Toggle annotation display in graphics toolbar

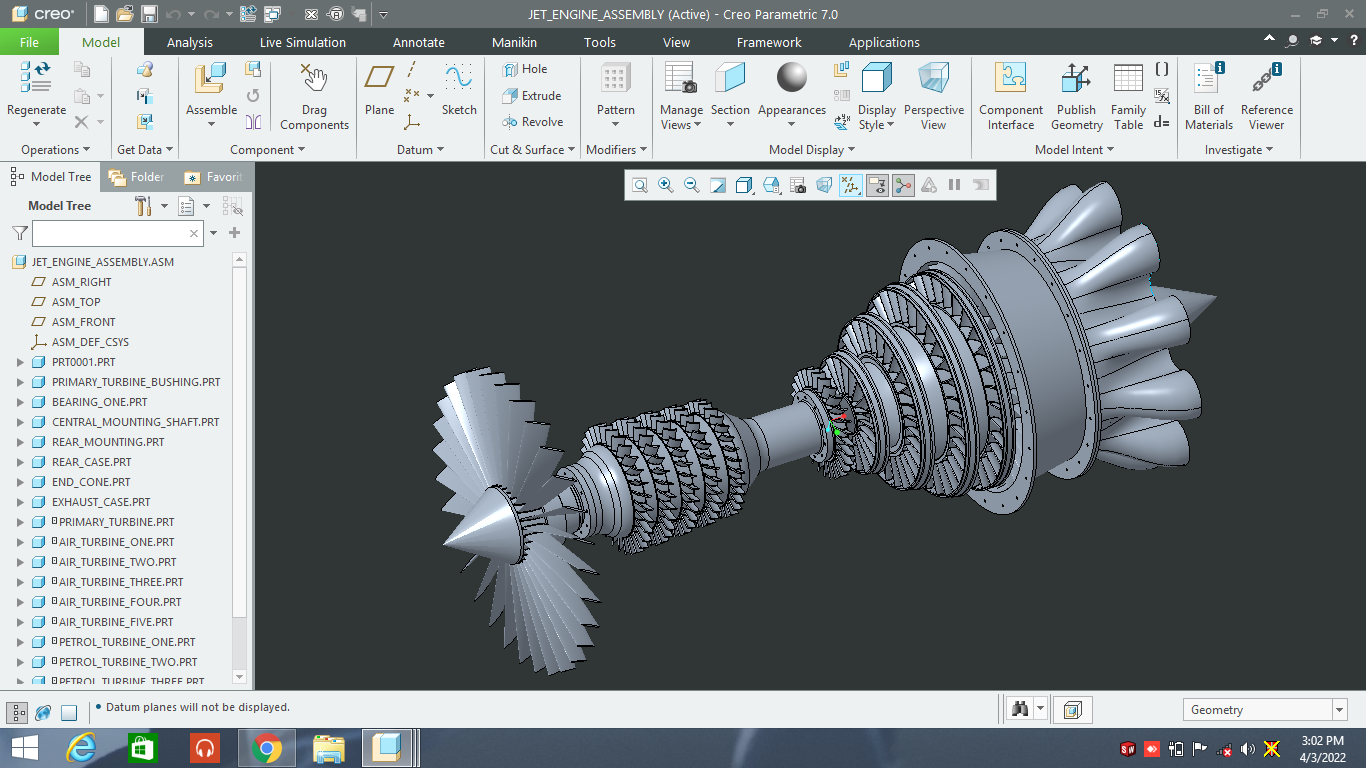point(877,185)
